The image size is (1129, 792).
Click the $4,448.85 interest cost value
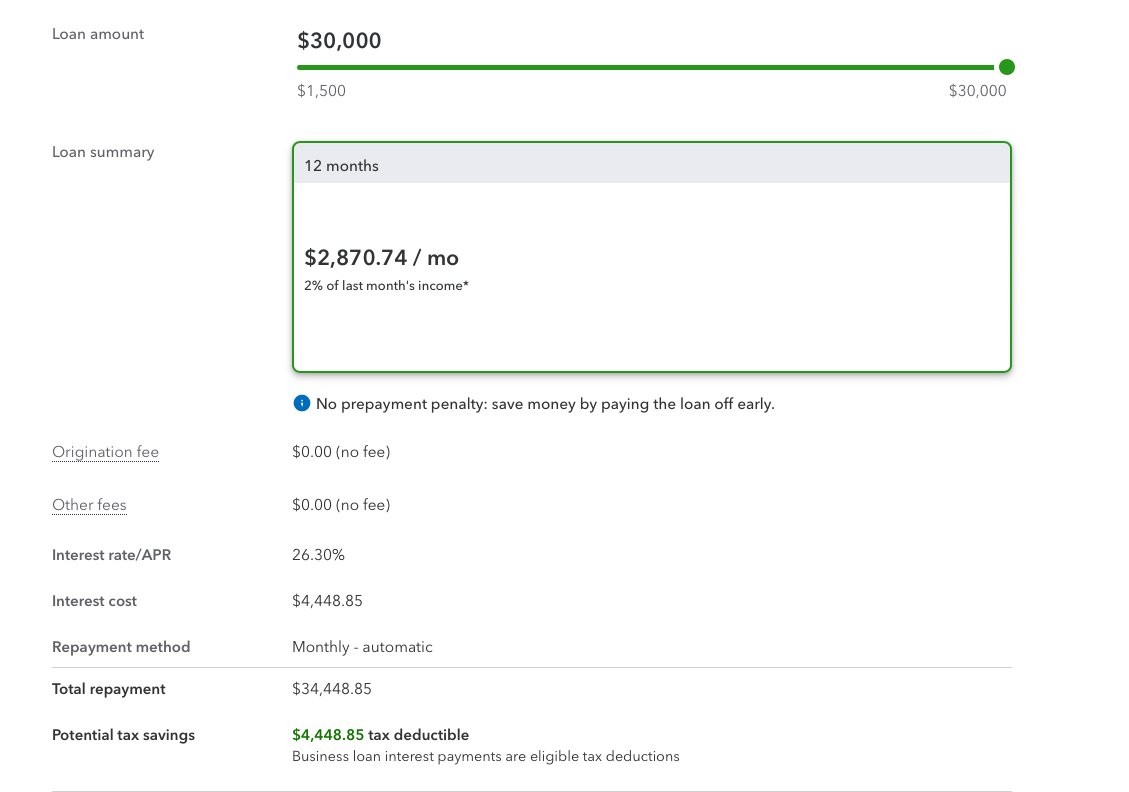pyautogui.click(x=327, y=600)
